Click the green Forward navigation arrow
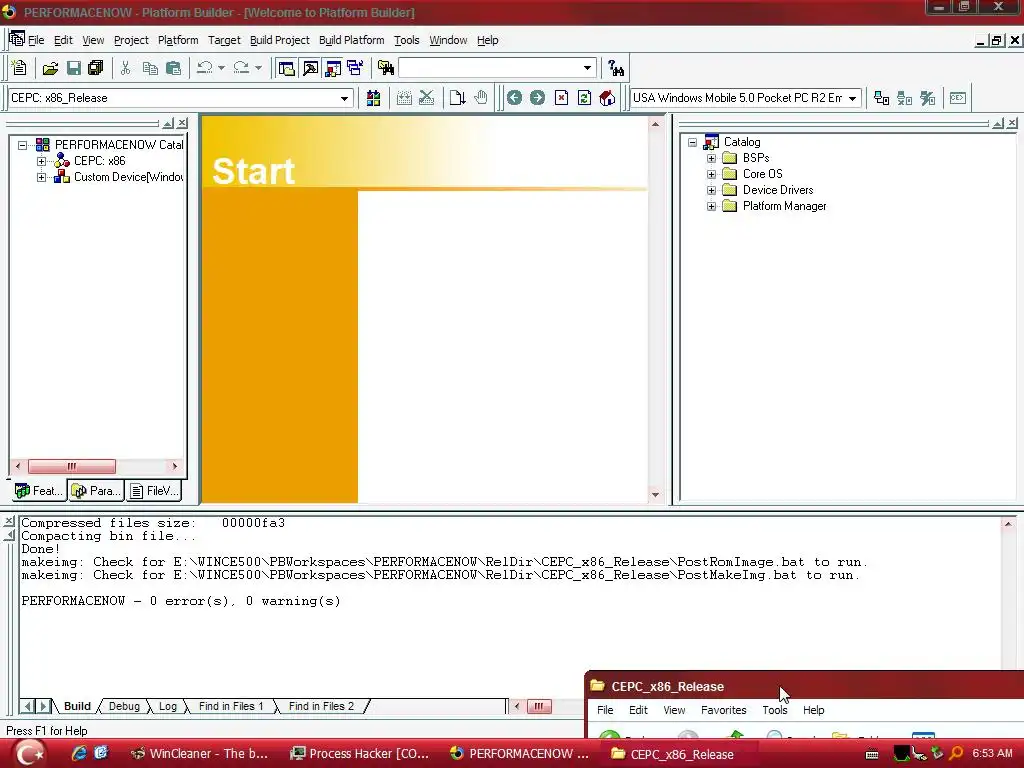The width and height of the screenshot is (1024, 768). 537,98
